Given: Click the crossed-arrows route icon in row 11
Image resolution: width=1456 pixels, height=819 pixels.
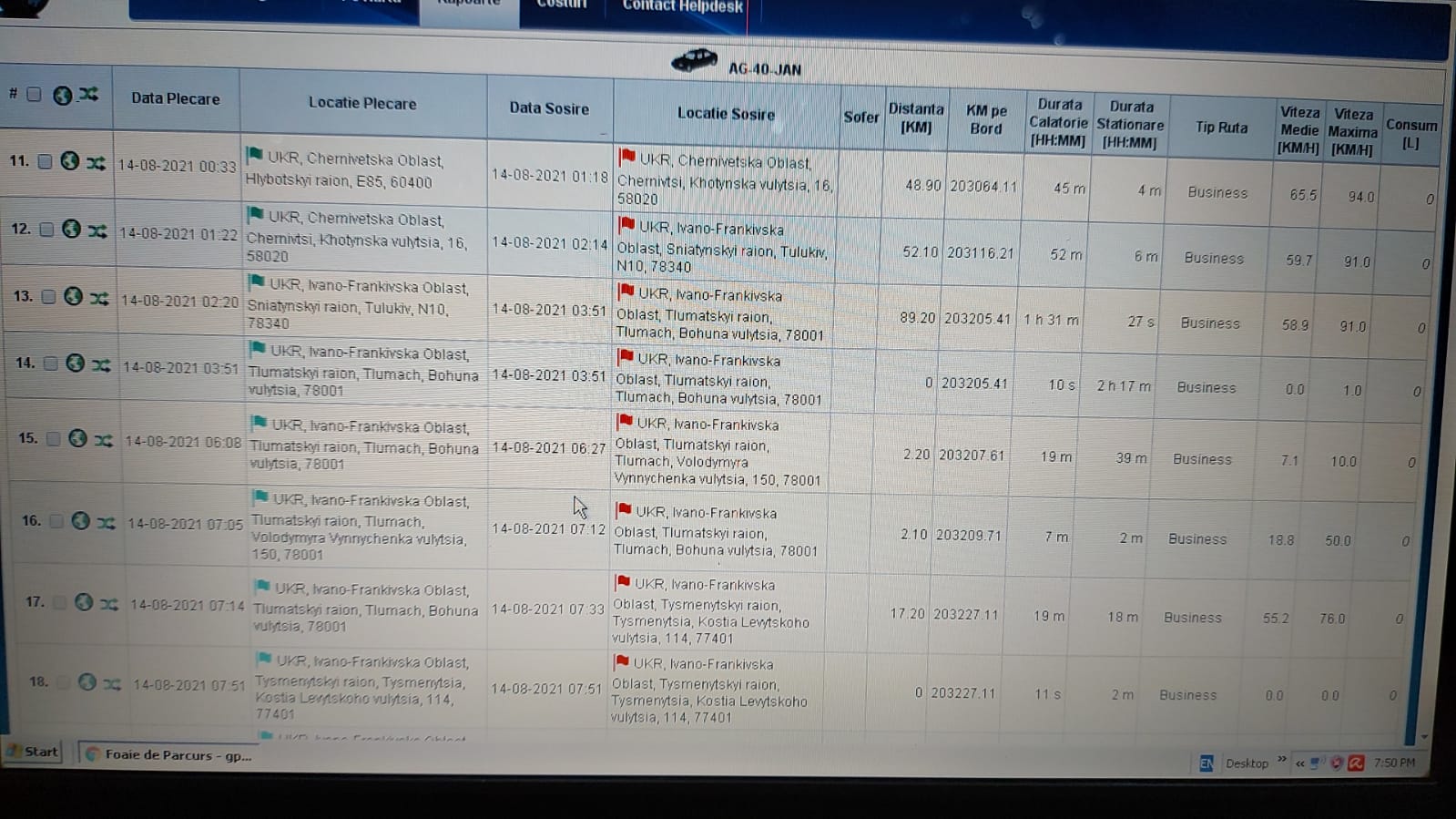Looking at the screenshot, I should [x=96, y=162].
